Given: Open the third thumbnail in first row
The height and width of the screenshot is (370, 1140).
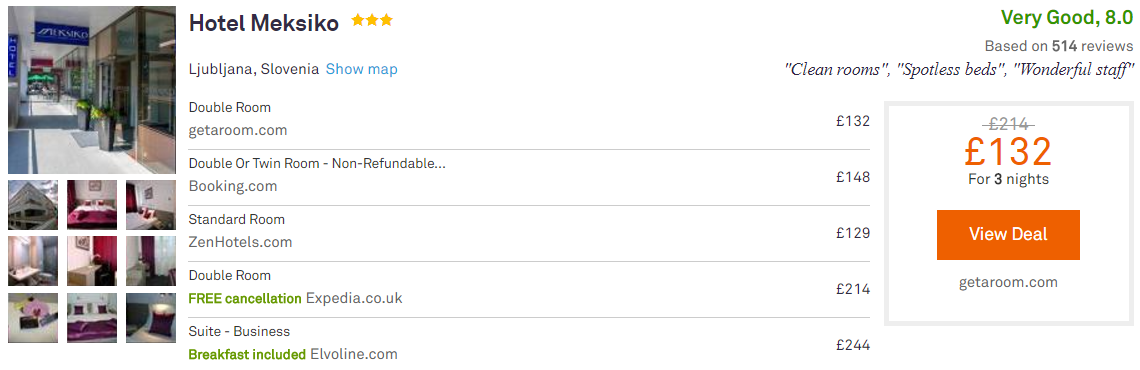Looking at the screenshot, I should pos(150,205).
